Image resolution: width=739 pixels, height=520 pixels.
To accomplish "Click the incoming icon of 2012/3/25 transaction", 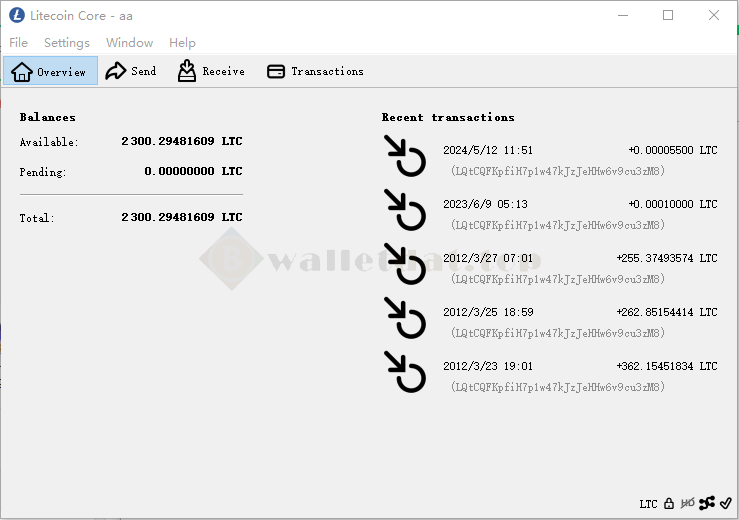I will 405,320.
